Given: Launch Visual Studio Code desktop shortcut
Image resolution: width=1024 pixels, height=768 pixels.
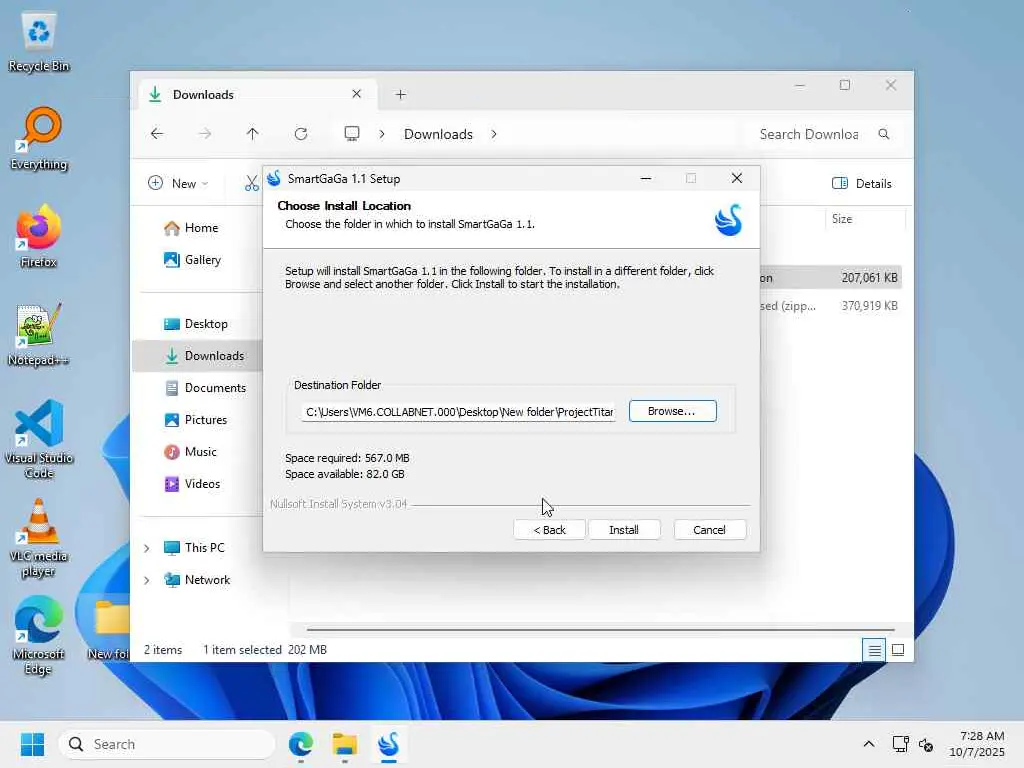Looking at the screenshot, I should pos(39,439).
